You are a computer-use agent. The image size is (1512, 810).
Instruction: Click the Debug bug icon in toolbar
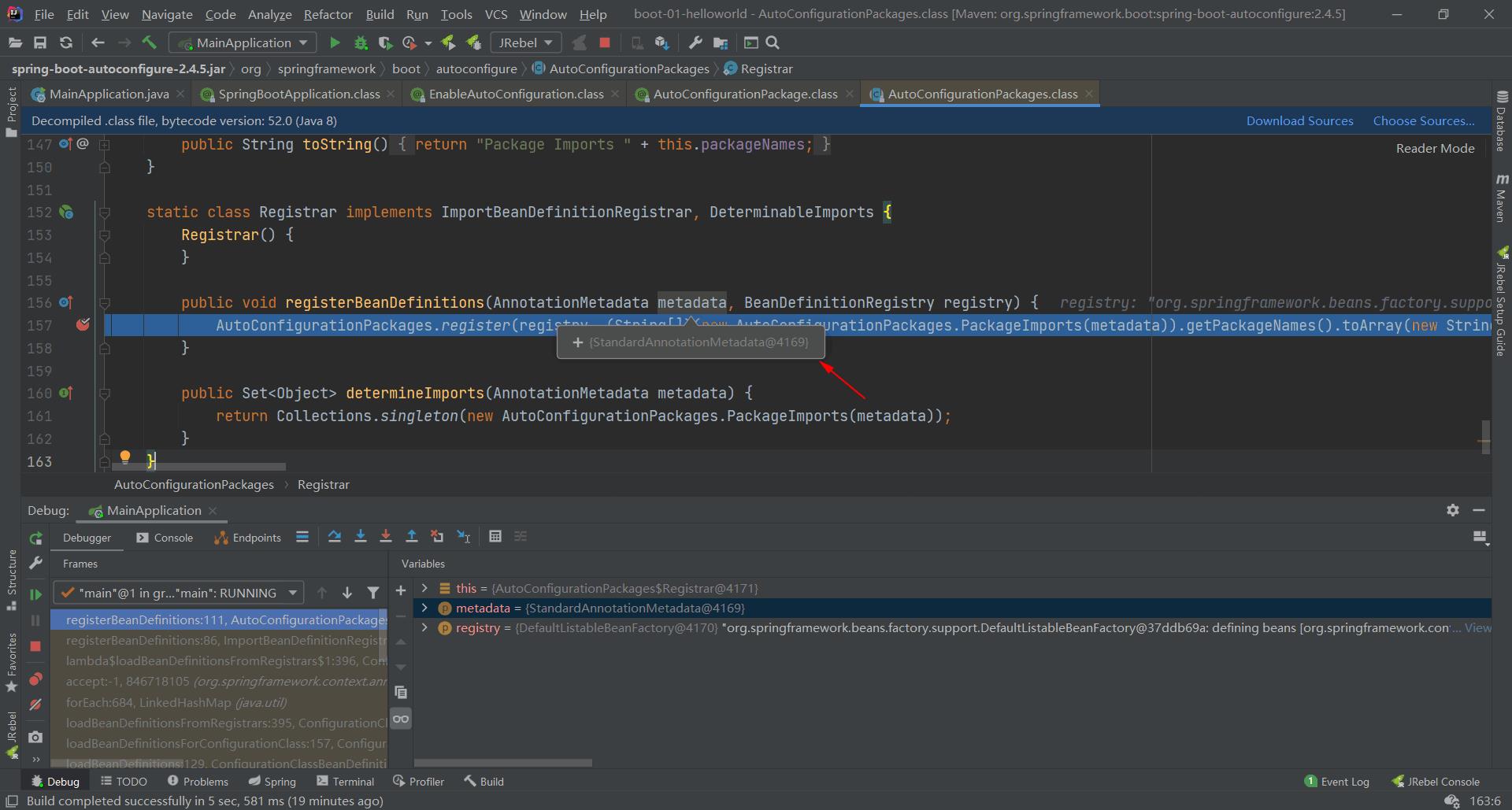click(361, 43)
